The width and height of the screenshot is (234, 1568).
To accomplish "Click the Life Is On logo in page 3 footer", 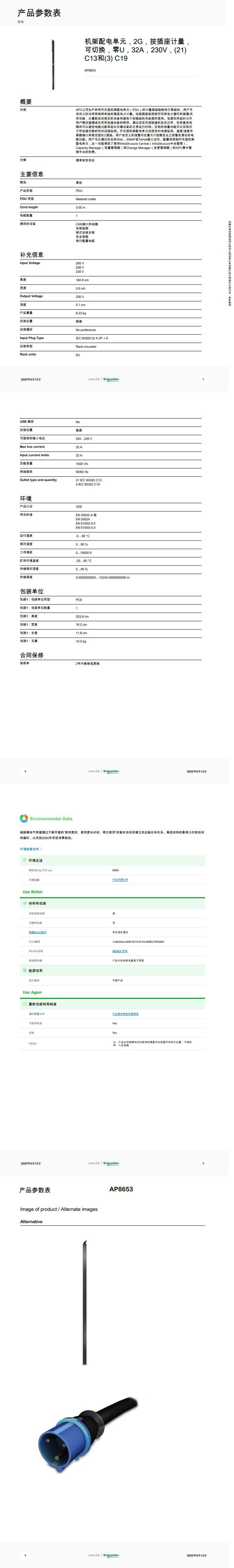I will [94, 1163].
